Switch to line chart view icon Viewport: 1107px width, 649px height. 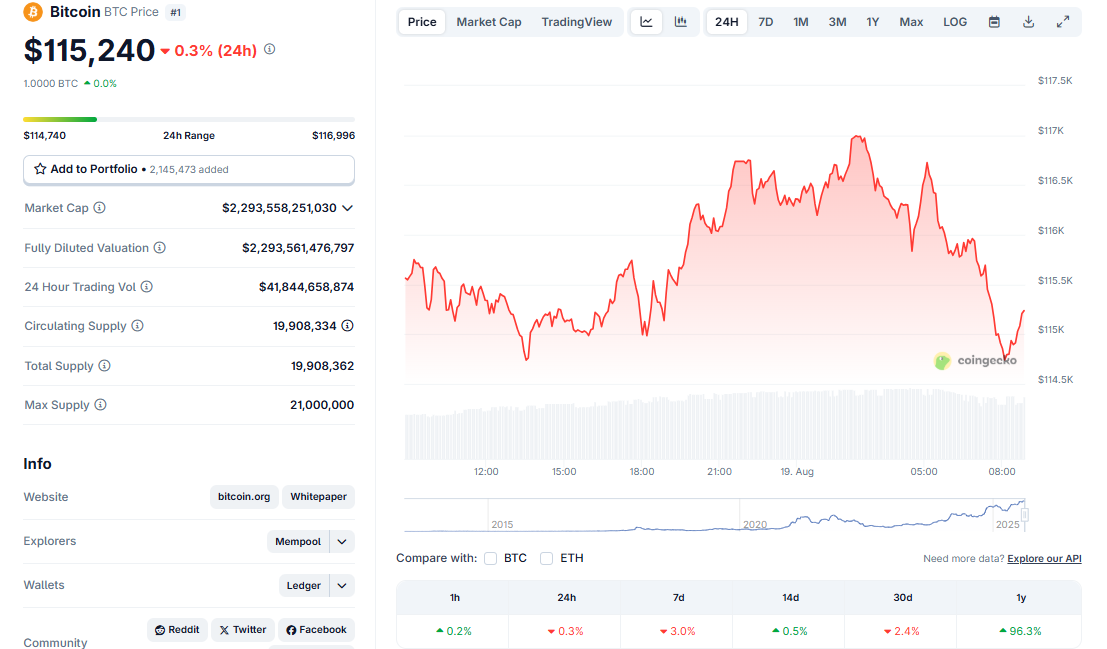tap(646, 22)
